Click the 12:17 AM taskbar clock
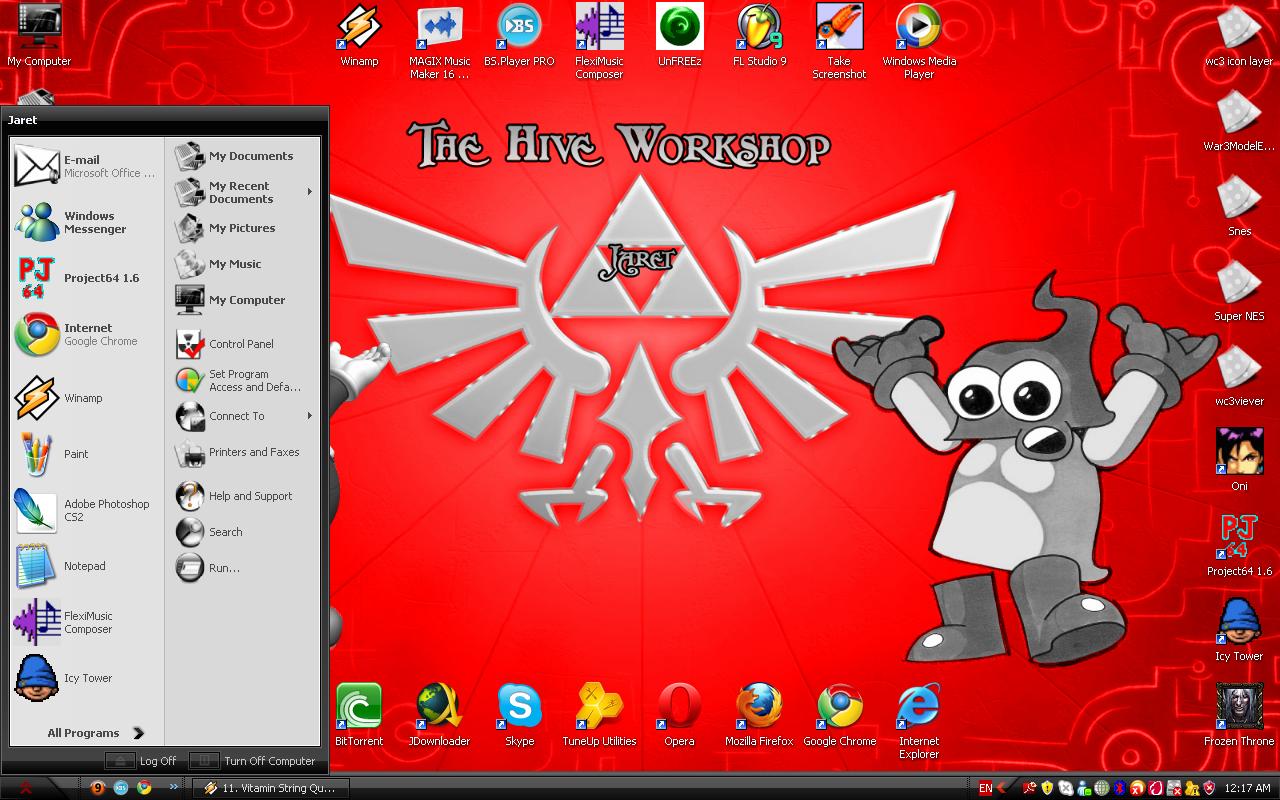 1248,788
